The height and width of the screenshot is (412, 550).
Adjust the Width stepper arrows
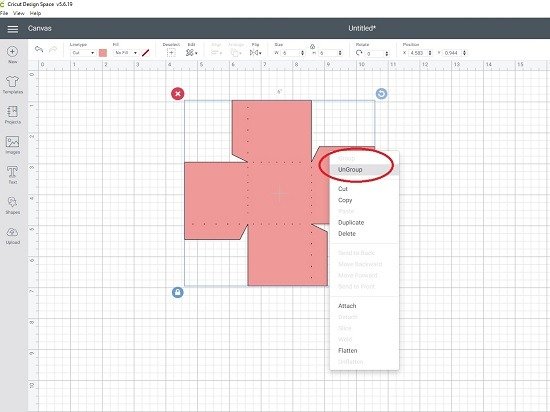[x=303, y=53]
